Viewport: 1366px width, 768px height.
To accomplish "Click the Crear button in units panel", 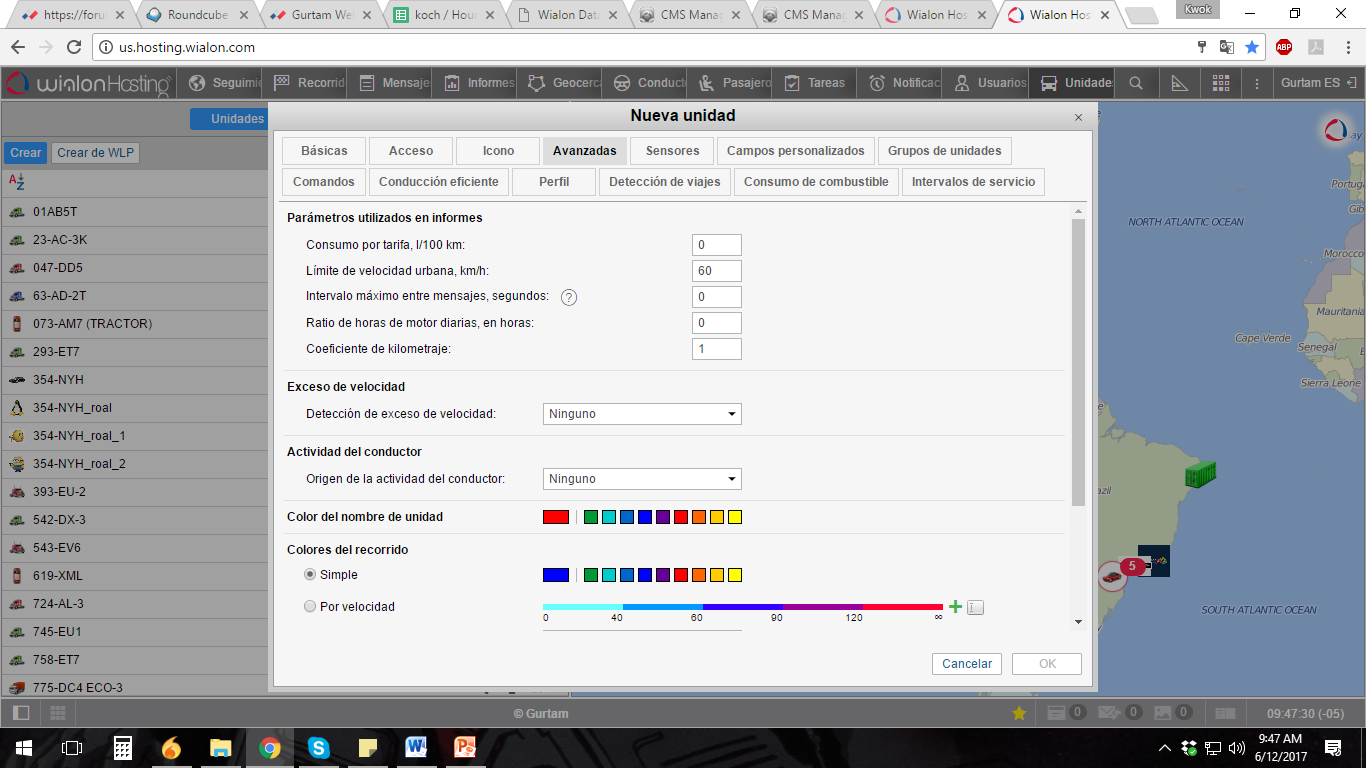I will coord(26,153).
